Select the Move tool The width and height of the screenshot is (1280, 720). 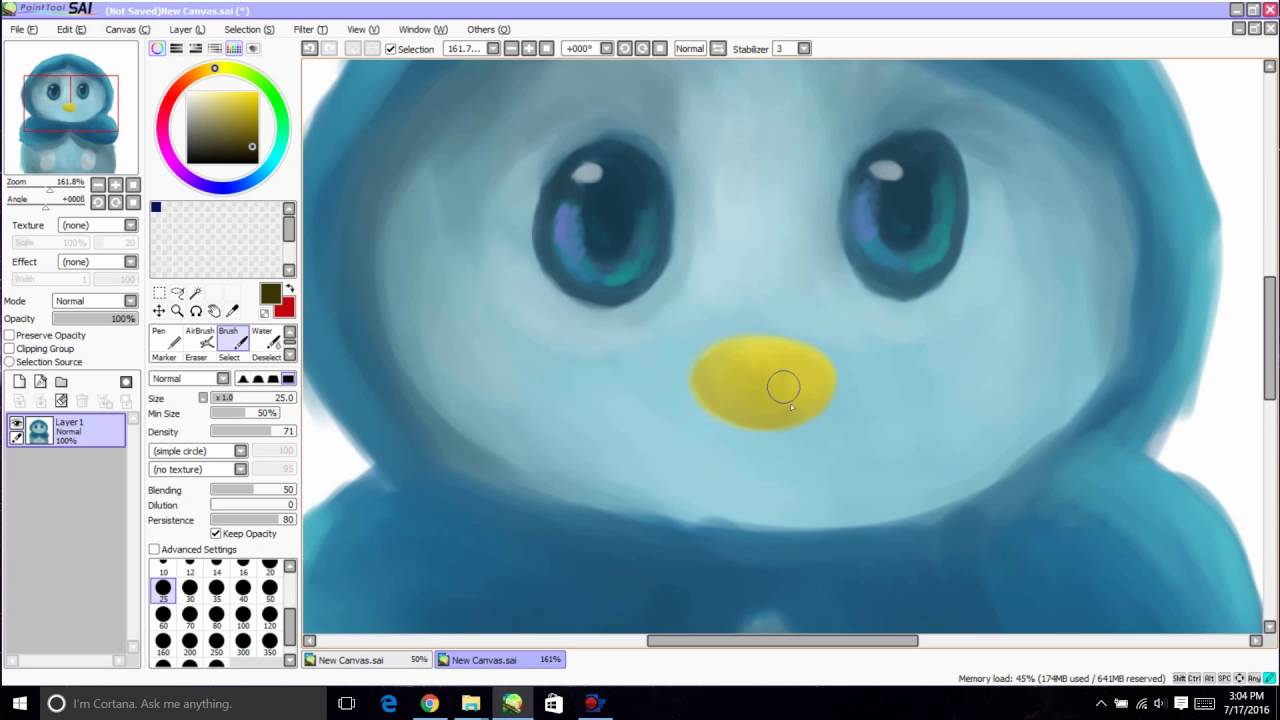(159, 311)
